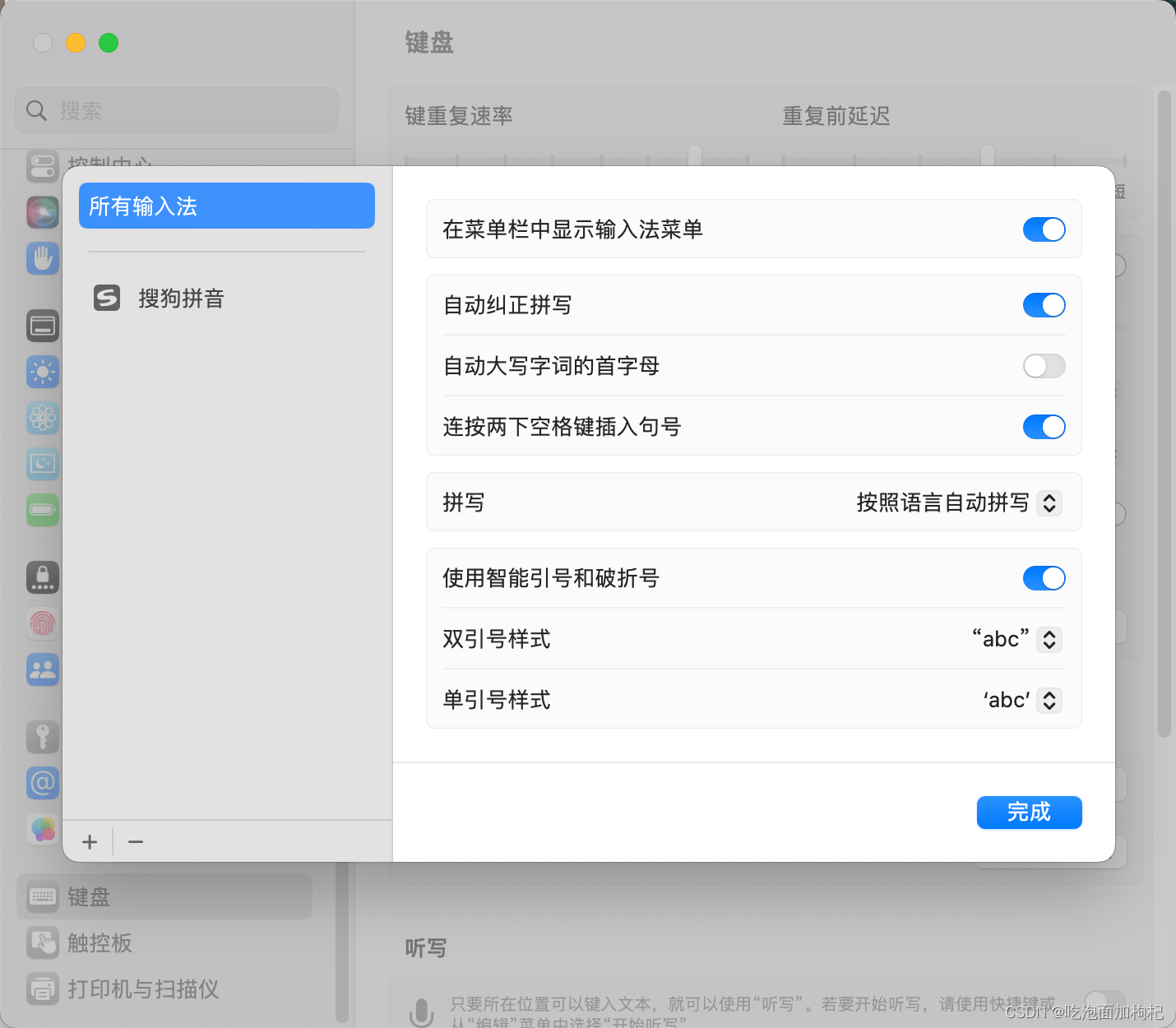Add a new input source with plus
Screen dimensions: 1176x1028
click(x=90, y=842)
